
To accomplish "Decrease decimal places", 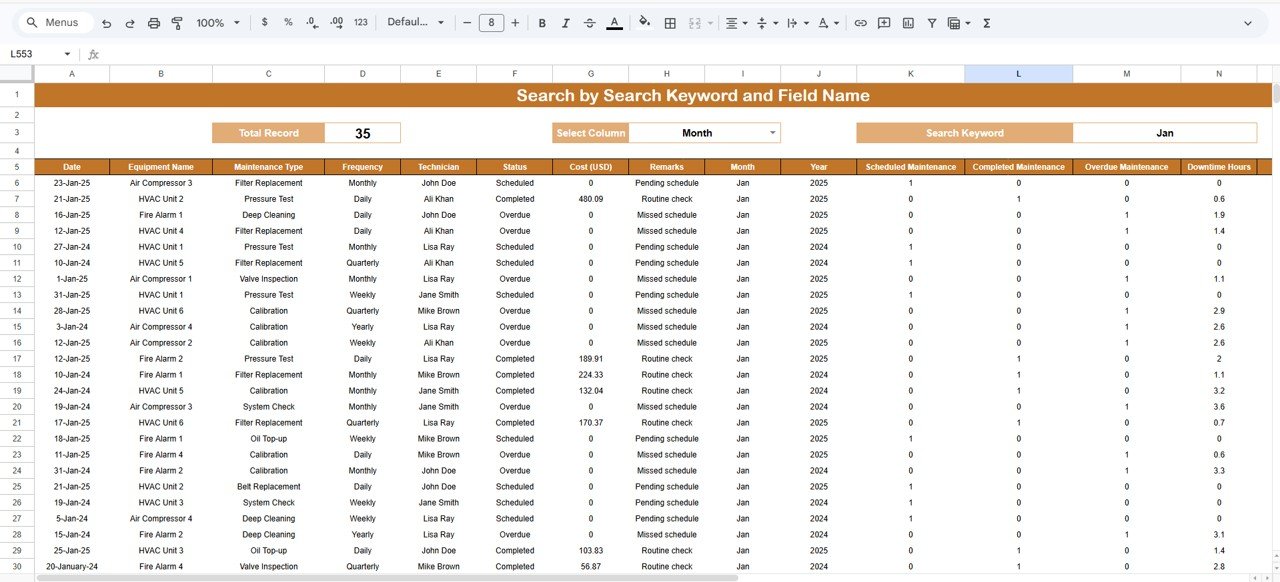I will click(312, 22).
